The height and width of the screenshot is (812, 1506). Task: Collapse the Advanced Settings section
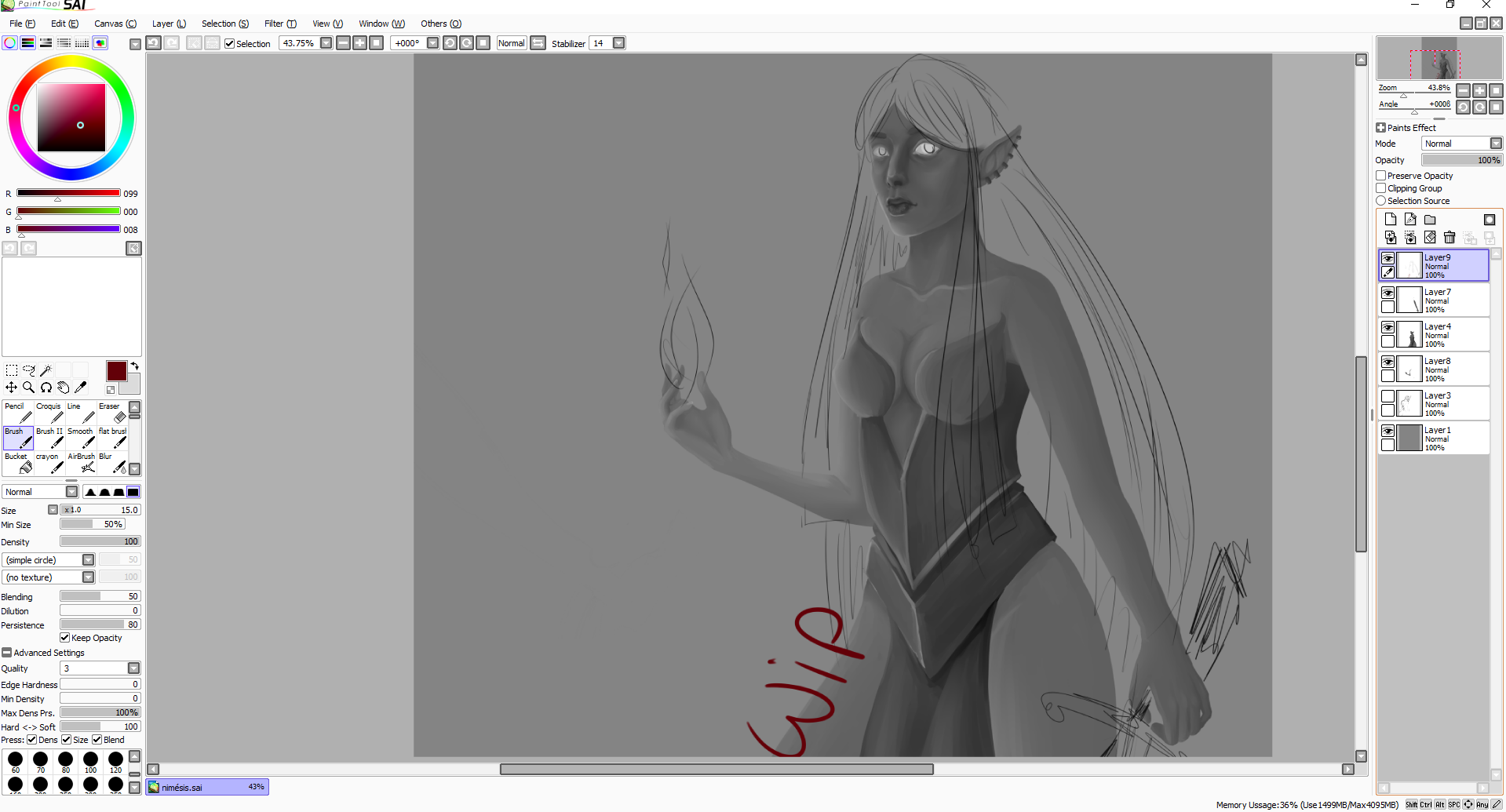click(x=6, y=652)
